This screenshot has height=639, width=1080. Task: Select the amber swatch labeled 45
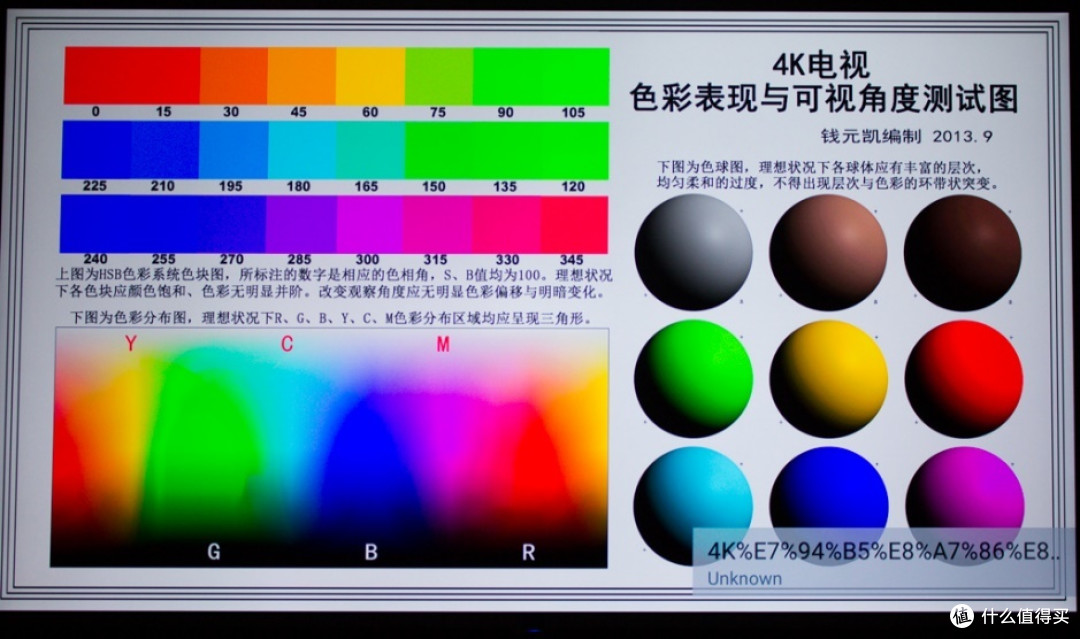302,76
